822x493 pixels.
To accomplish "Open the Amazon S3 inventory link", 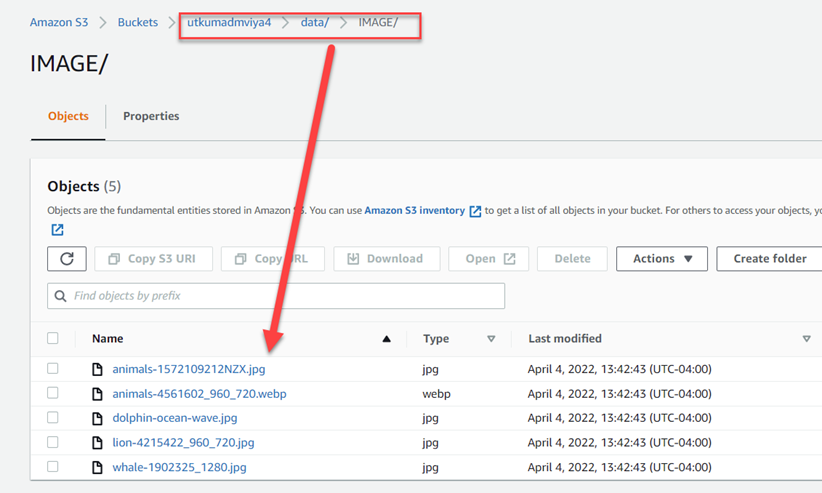I will [414, 211].
